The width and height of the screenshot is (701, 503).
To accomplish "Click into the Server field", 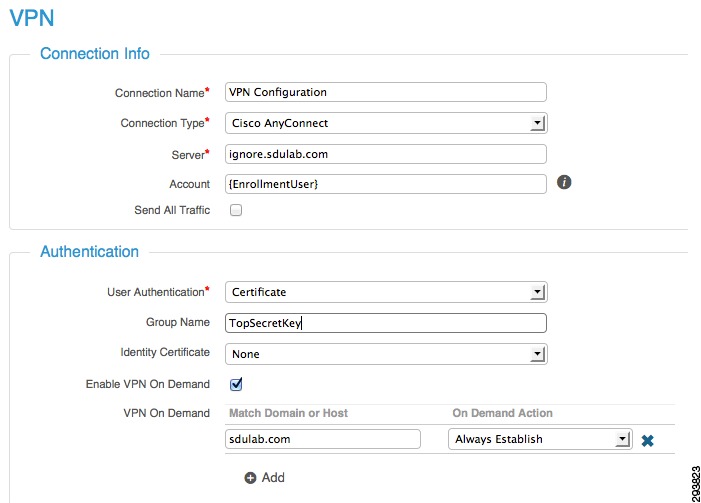I will pyautogui.click(x=386, y=154).
